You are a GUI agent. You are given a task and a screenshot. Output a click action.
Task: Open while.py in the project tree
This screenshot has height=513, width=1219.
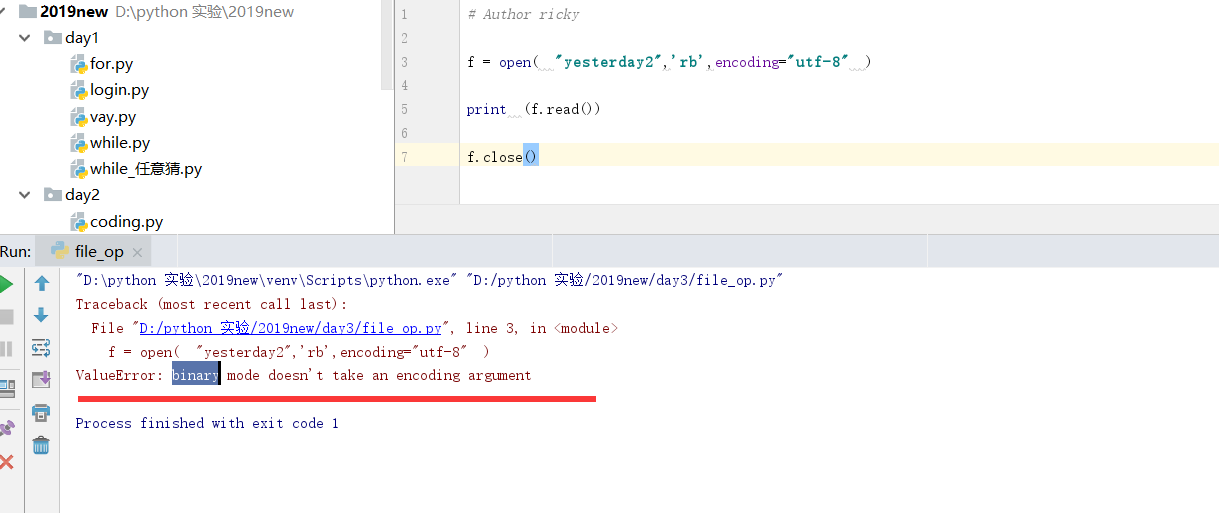(120, 143)
